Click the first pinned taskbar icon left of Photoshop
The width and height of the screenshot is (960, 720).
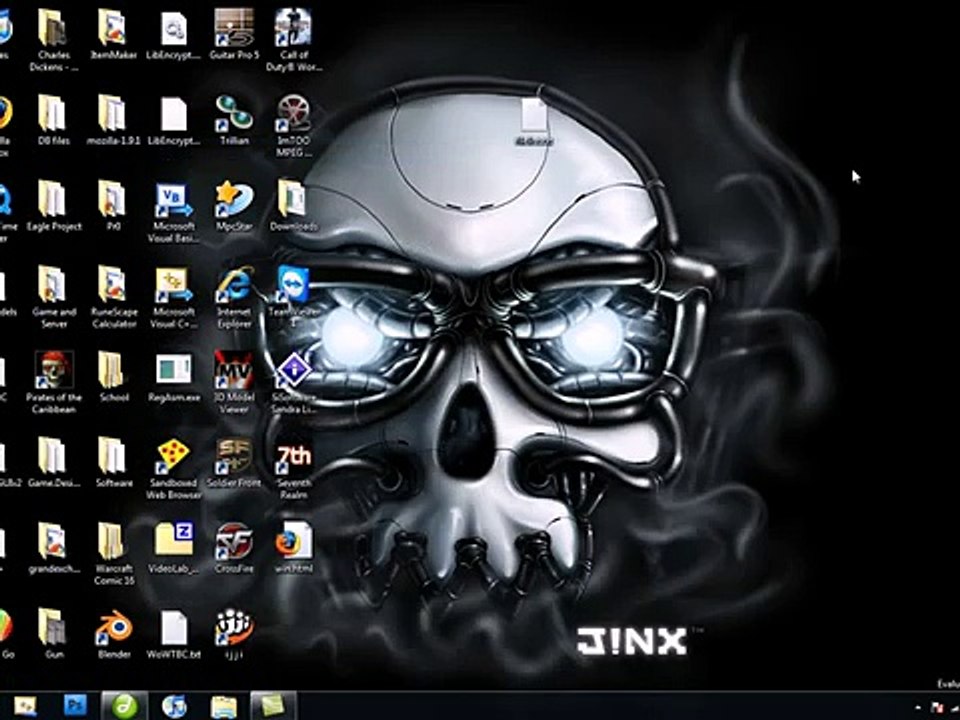click(26, 706)
